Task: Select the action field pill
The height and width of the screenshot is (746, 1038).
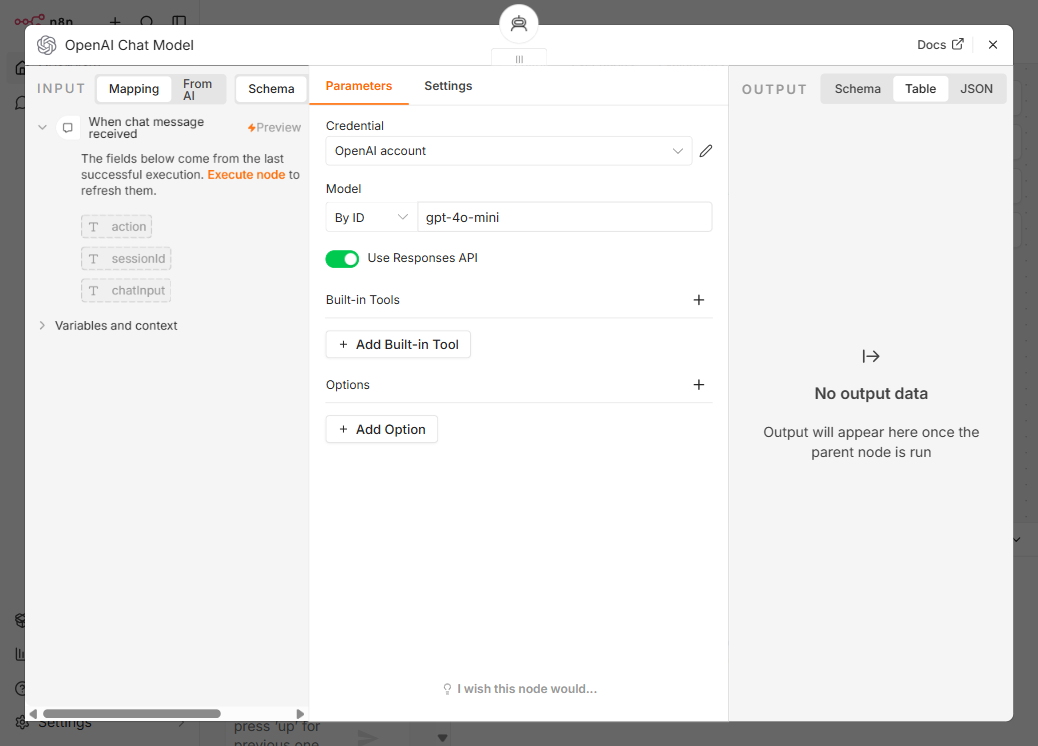Action: pyautogui.click(x=117, y=226)
